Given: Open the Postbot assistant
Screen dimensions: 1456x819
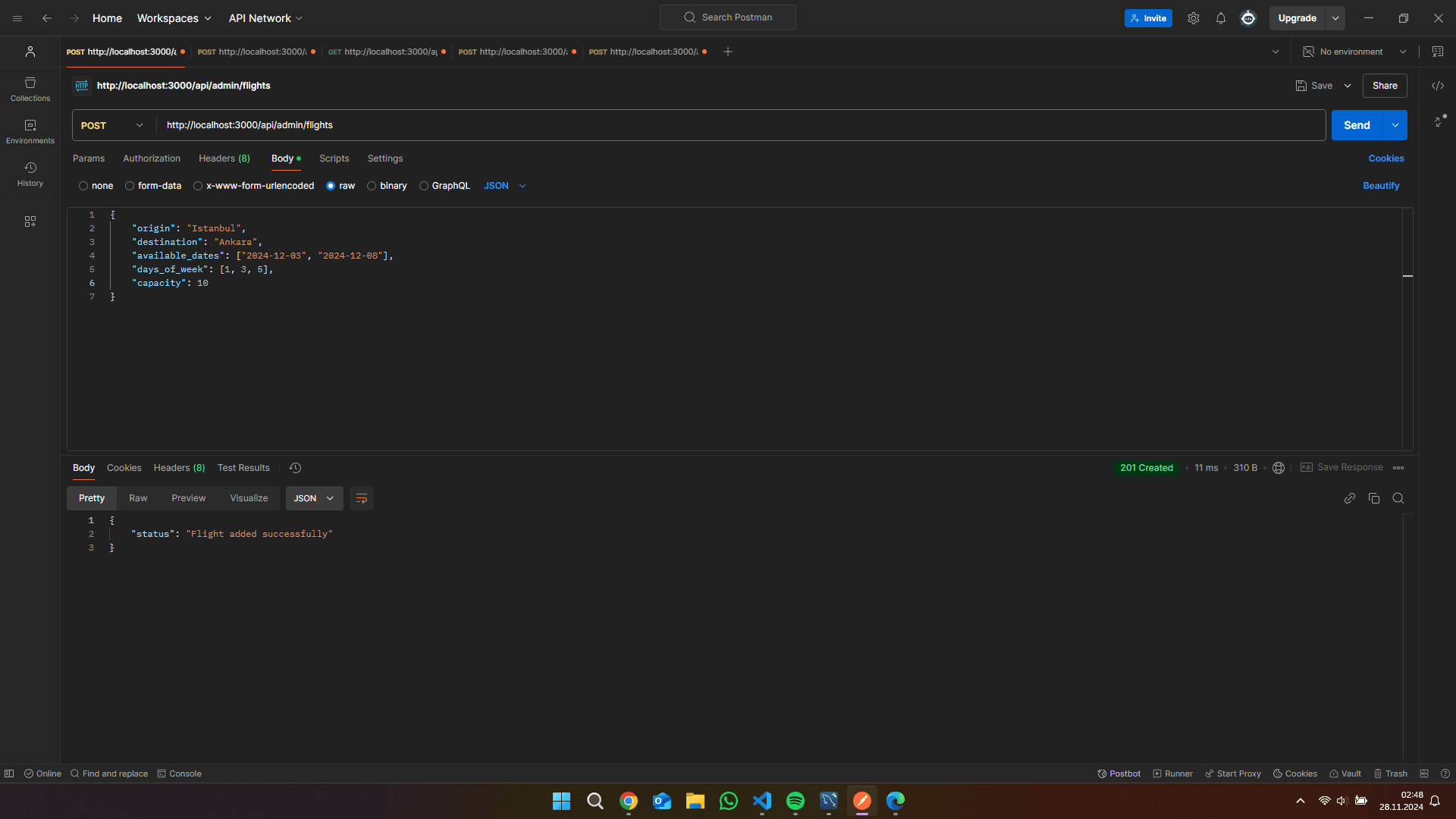Looking at the screenshot, I should click(1119, 773).
